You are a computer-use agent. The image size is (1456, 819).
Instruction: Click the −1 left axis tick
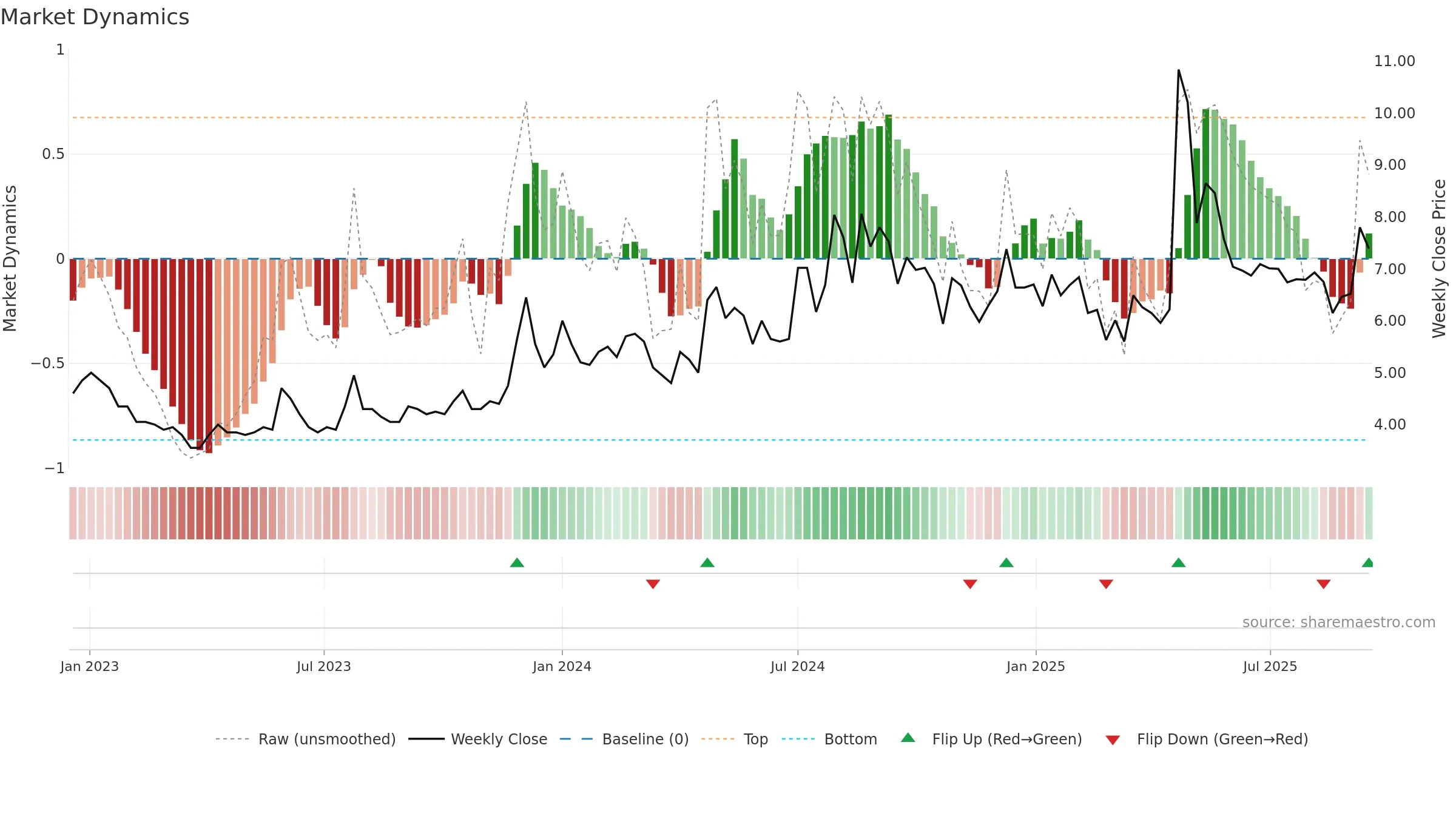(x=55, y=468)
